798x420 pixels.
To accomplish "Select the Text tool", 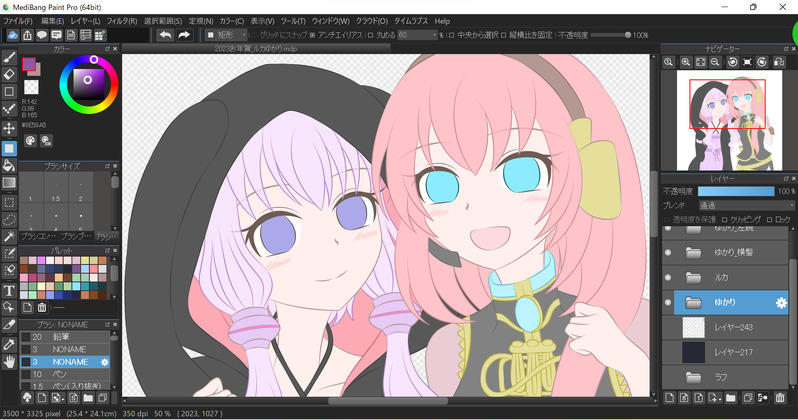I will pyautogui.click(x=9, y=290).
